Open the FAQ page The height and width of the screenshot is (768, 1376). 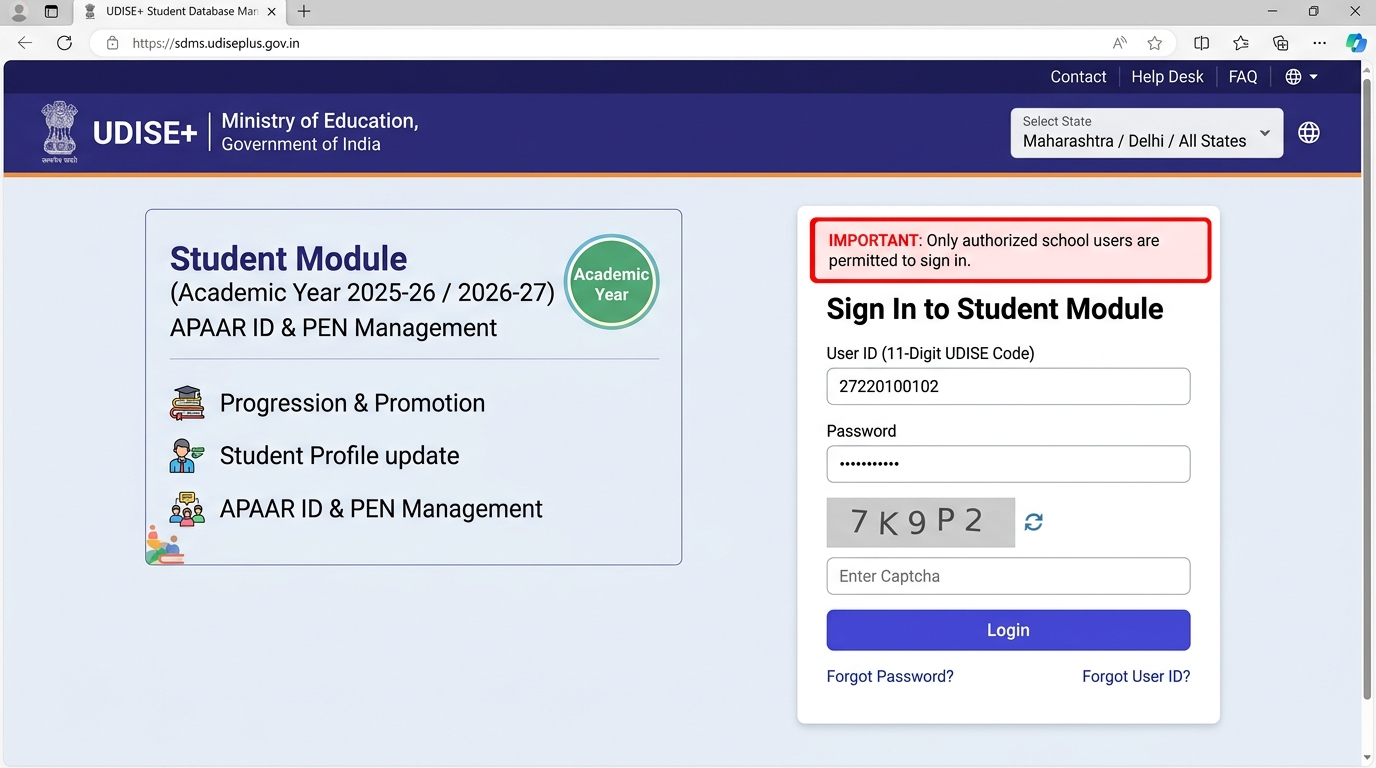(1243, 77)
